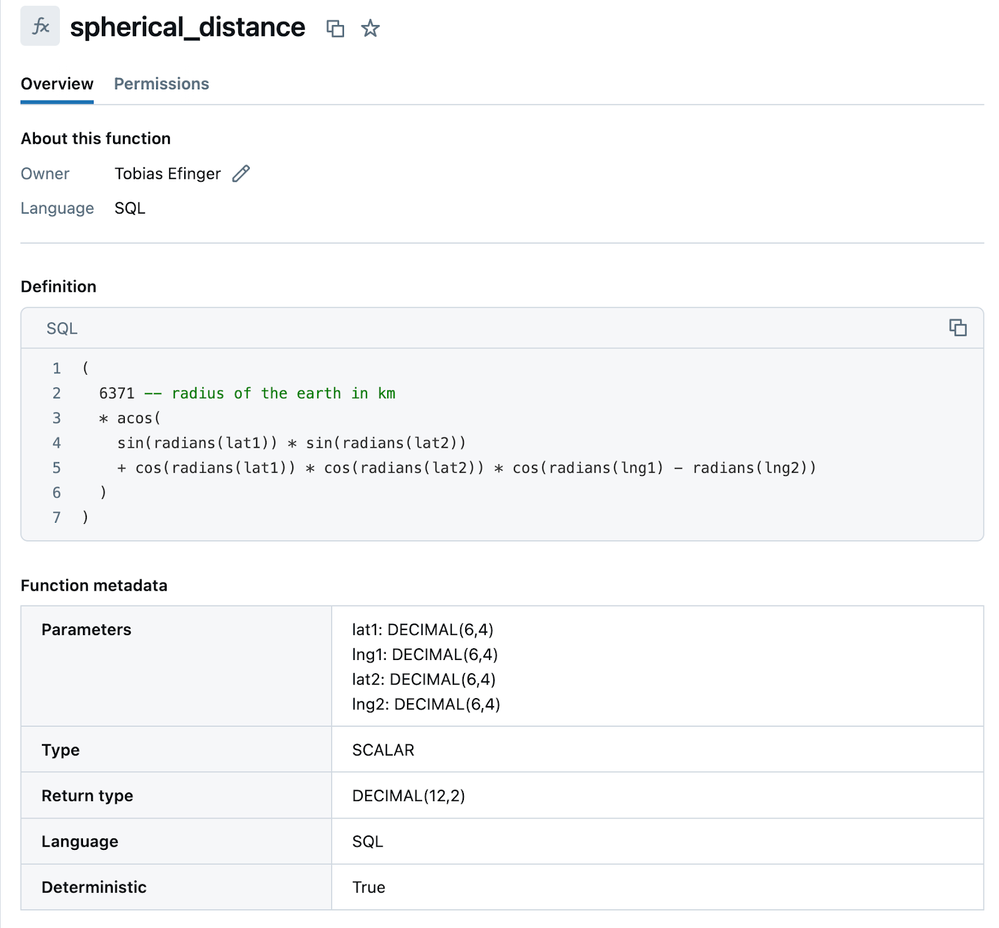Copy the spherical_distance function name
This screenshot has height=928, width=999.
[336, 29]
